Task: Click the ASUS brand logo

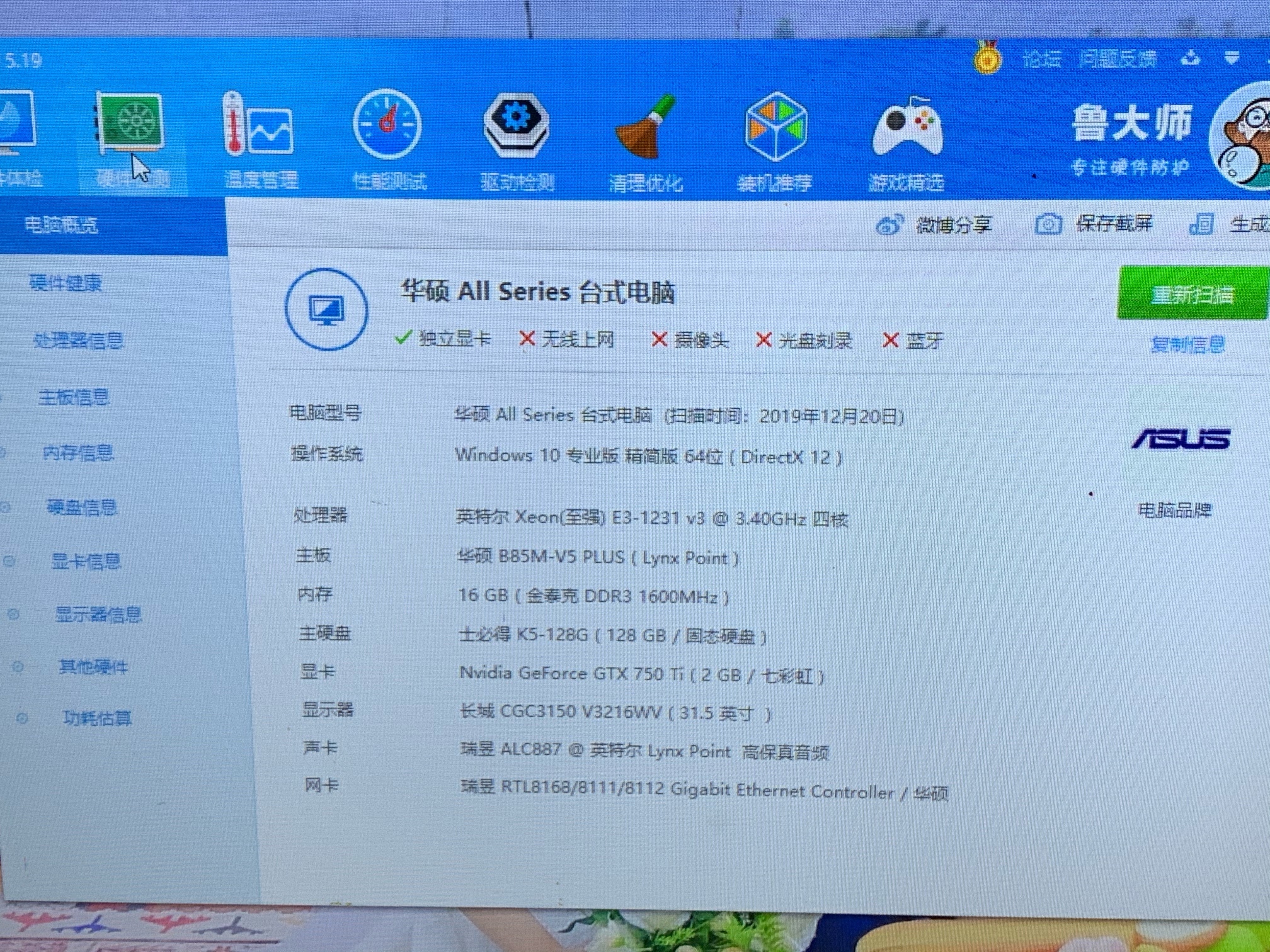Action: (1181, 439)
